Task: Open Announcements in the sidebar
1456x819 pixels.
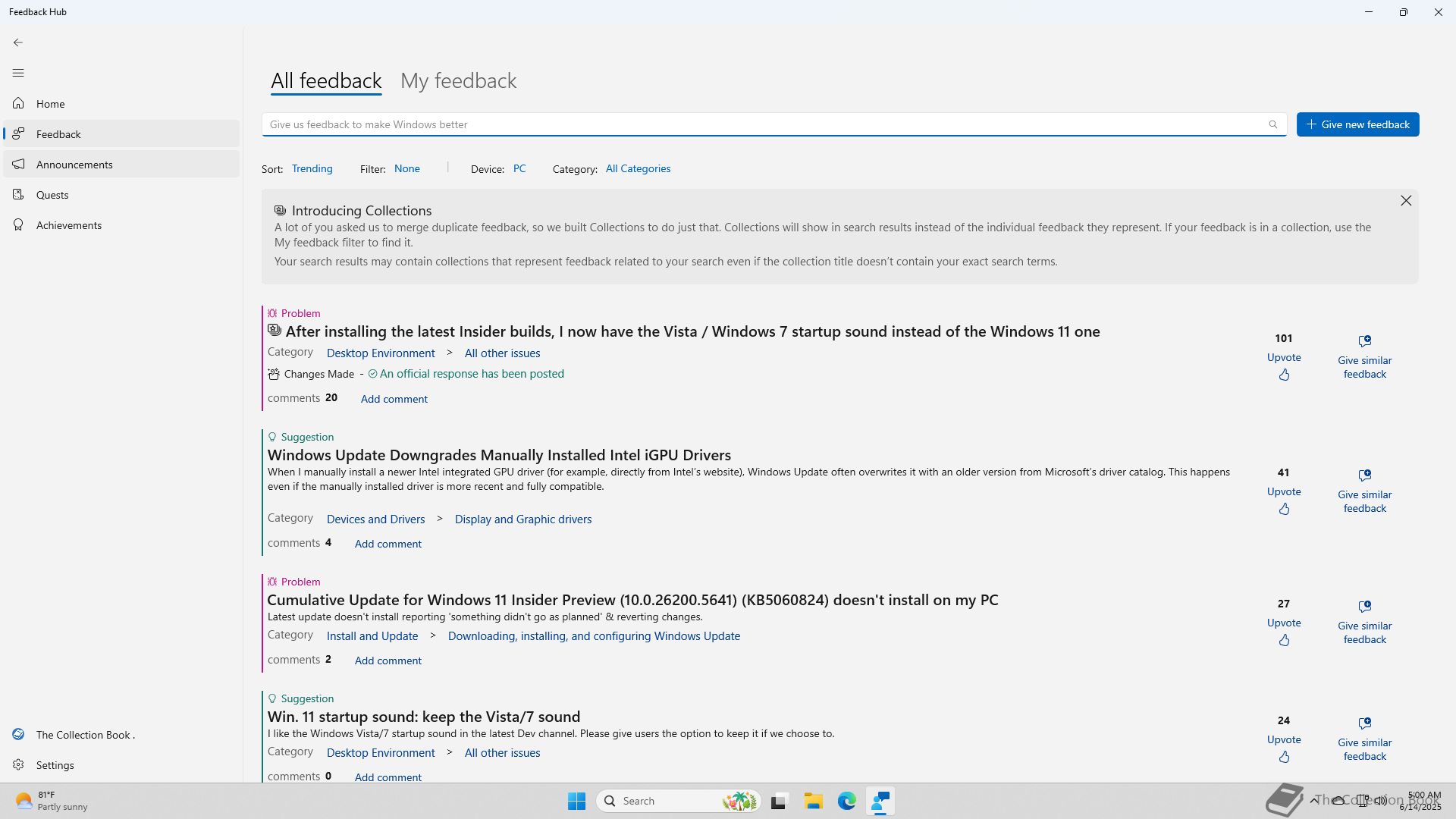Action: click(74, 165)
